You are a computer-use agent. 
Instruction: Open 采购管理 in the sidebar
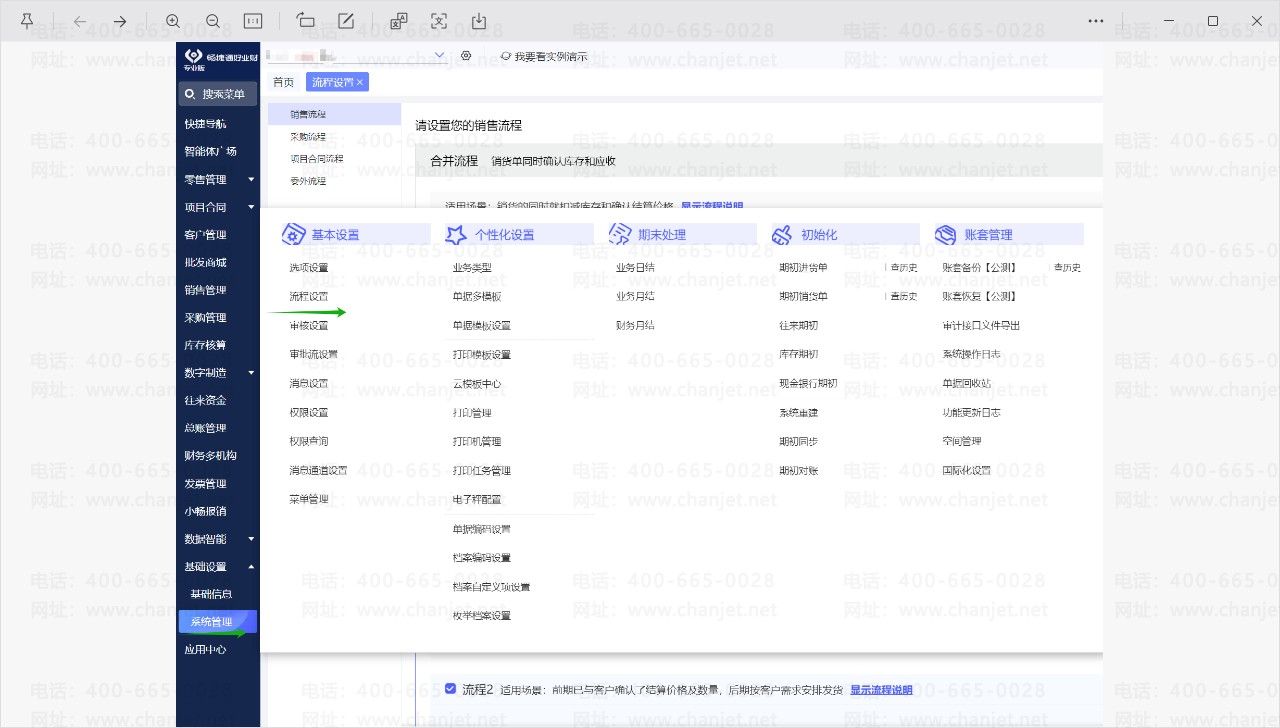pyautogui.click(x=205, y=318)
